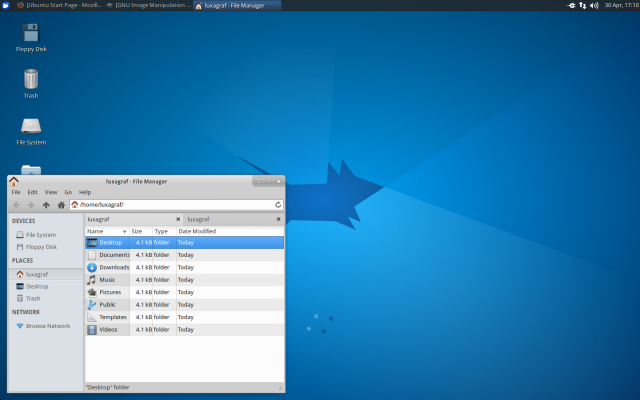Open the Go menu in File Manager
The height and width of the screenshot is (400, 640).
point(68,192)
